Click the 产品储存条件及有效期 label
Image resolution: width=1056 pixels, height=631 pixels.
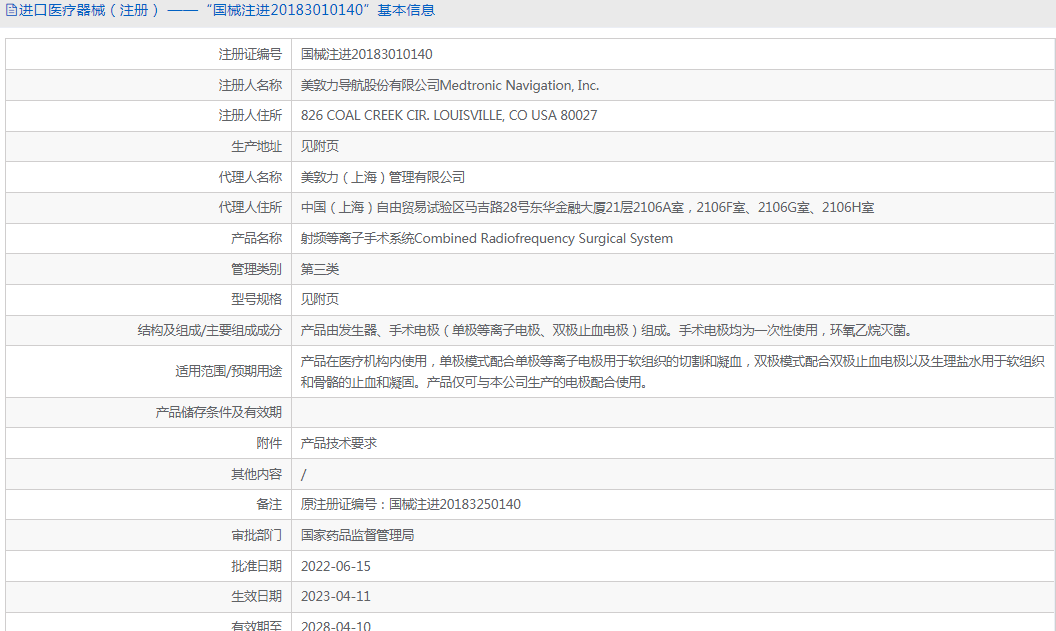coord(218,412)
